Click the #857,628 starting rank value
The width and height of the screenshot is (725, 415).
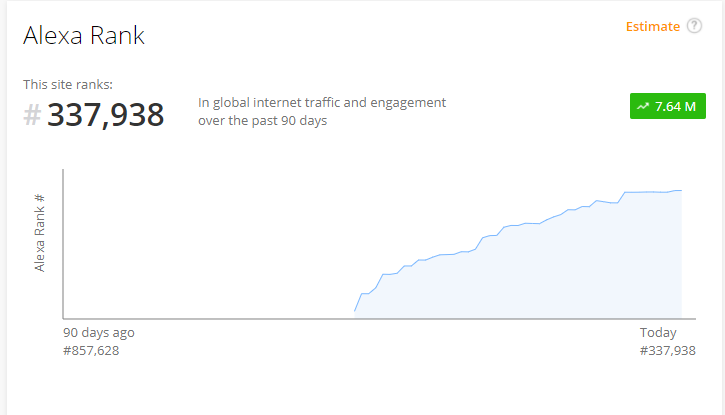tap(91, 350)
